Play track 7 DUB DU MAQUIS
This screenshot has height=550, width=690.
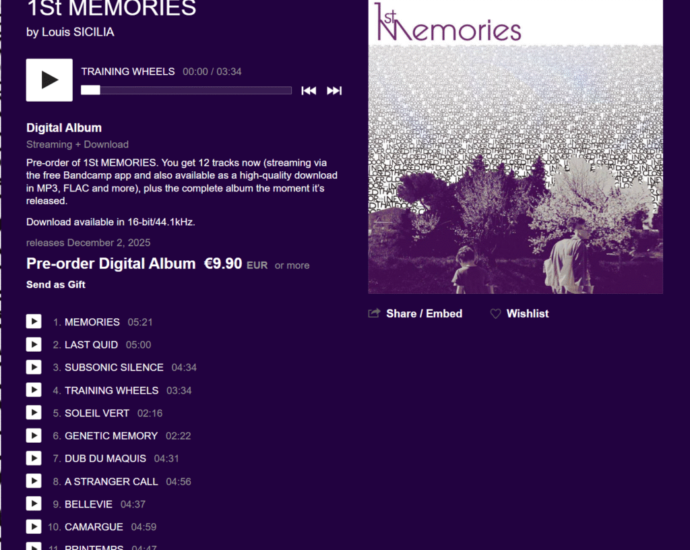(x=34, y=458)
